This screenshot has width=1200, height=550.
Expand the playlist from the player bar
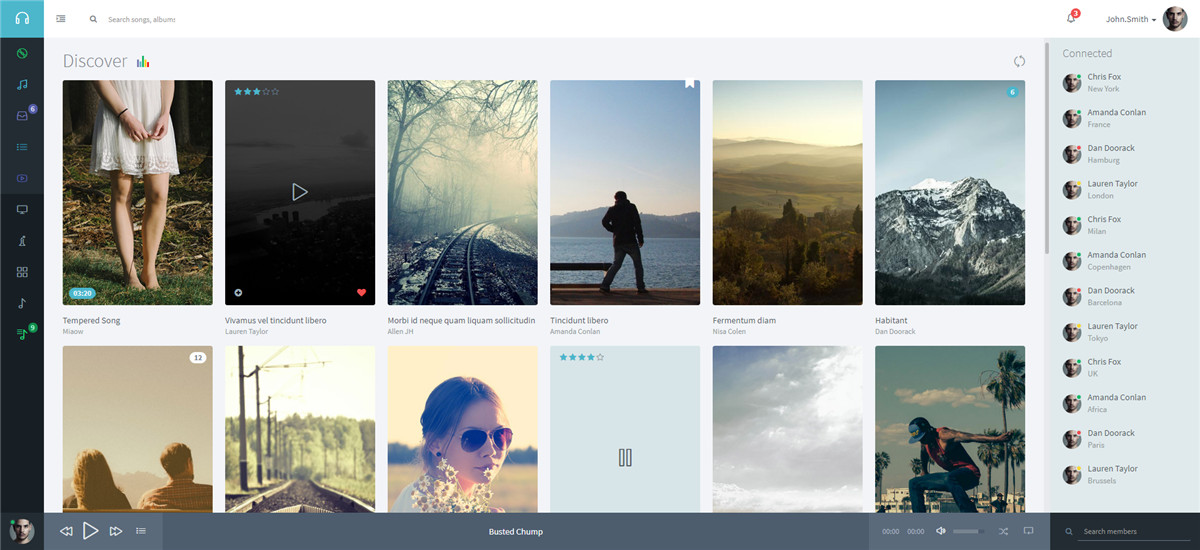tap(141, 531)
